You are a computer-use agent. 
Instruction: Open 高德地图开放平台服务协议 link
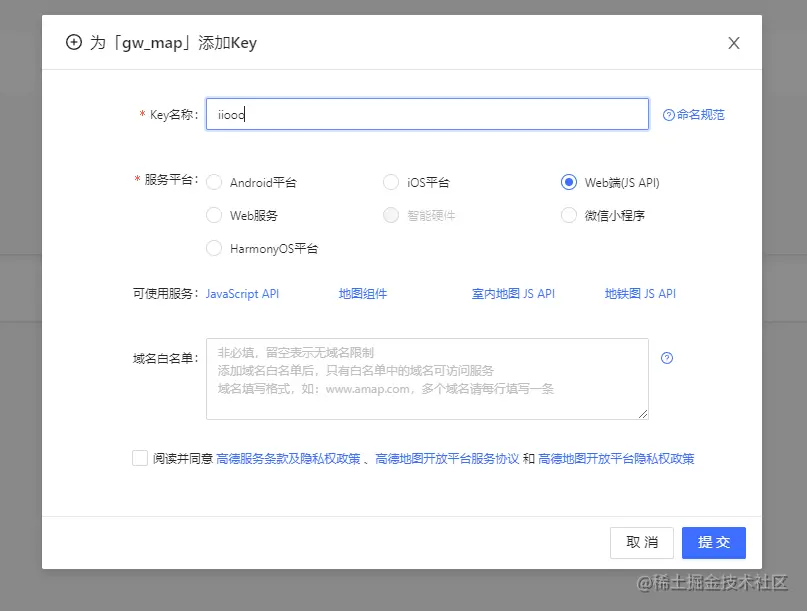pyautogui.click(x=447, y=459)
